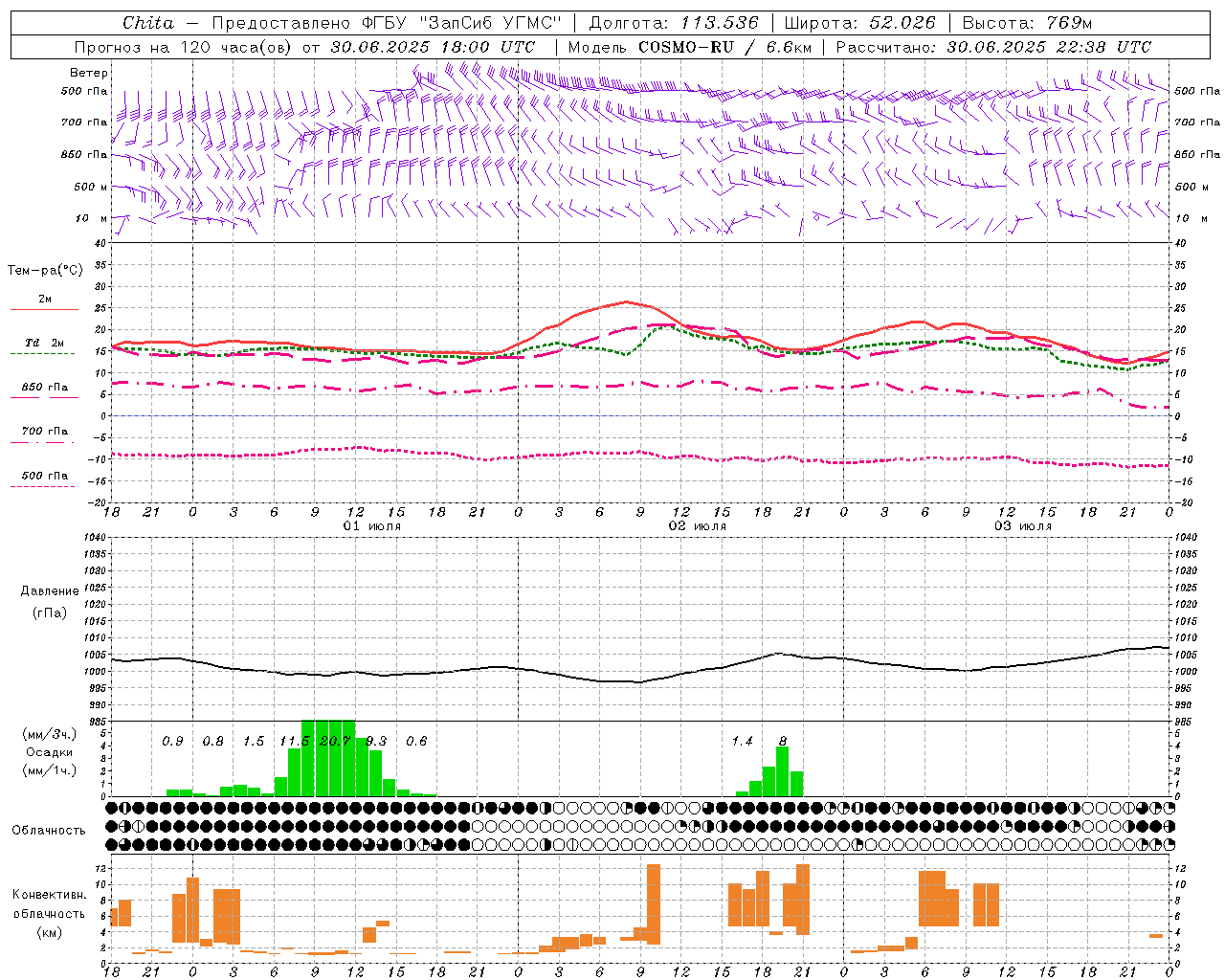The width and height of the screenshot is (1225, 980).
Task: Click the "Широта: 52.026" header field
Action: [860, 23]
